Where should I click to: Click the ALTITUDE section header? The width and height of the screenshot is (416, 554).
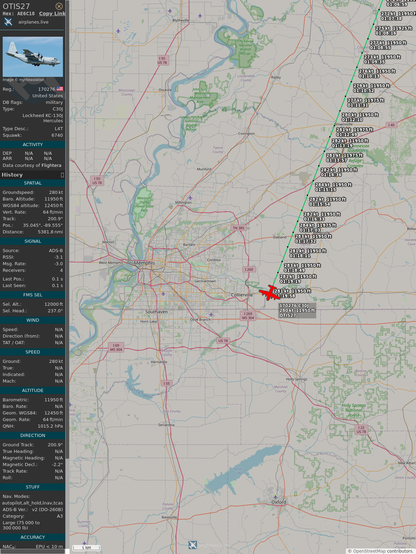click(33, 390)
